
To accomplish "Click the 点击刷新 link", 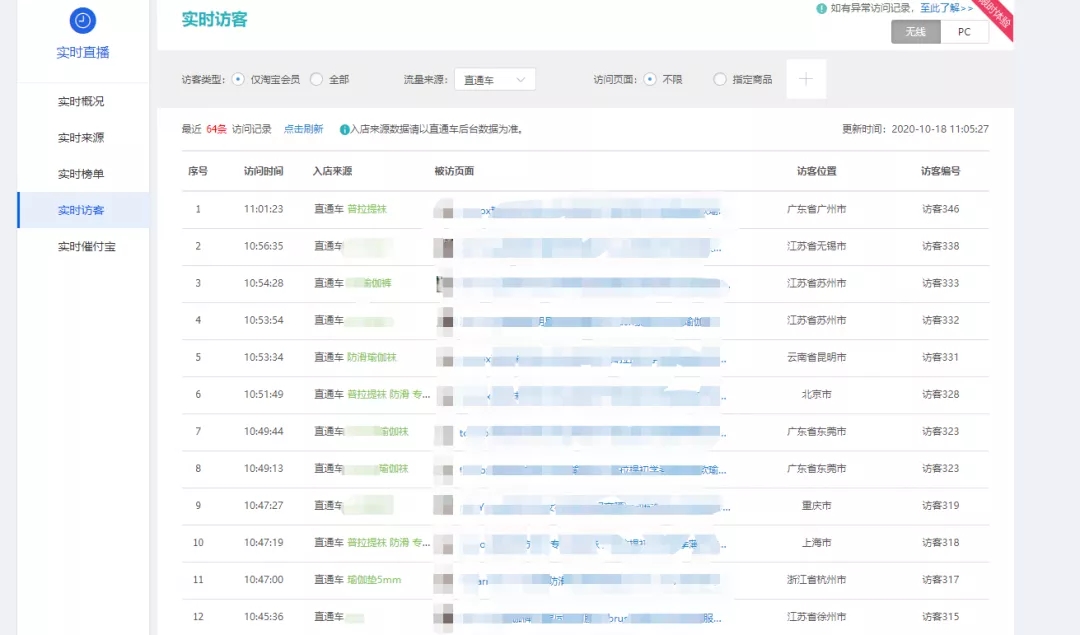I will pyautogui.click(x=303, y=129).
